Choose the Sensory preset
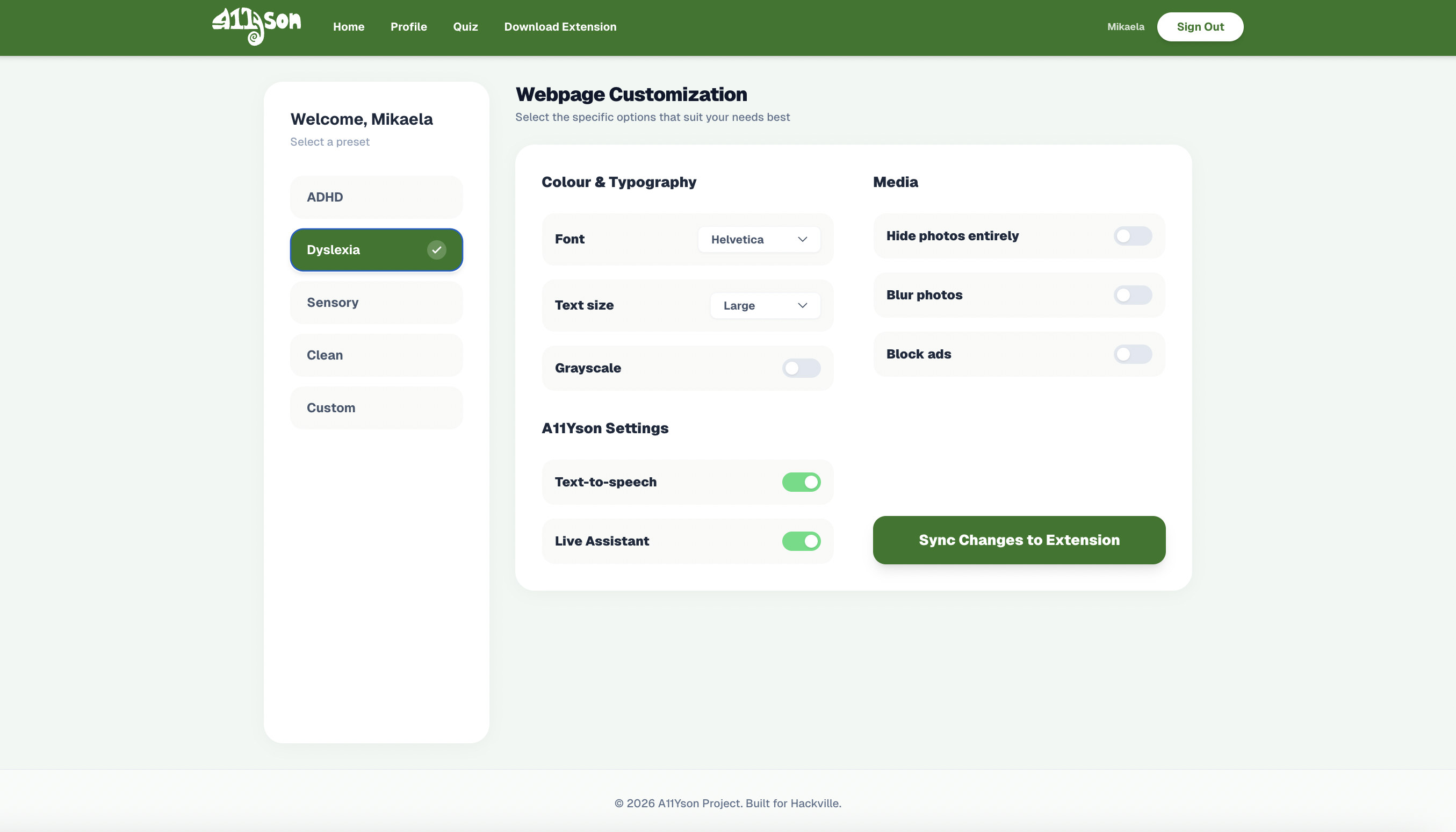Viewport: 1456px width, 832px height. click(x=376, y=303)
